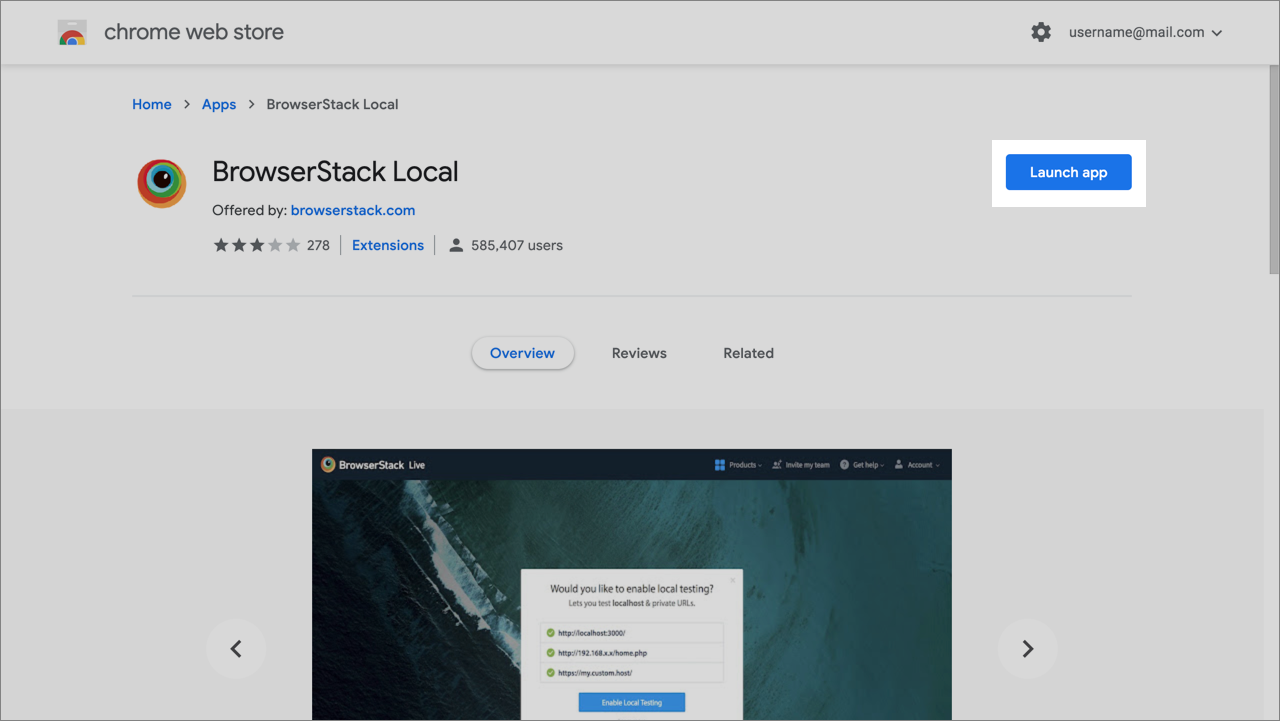Click the Account menu in the screenshot

[917, 465]
